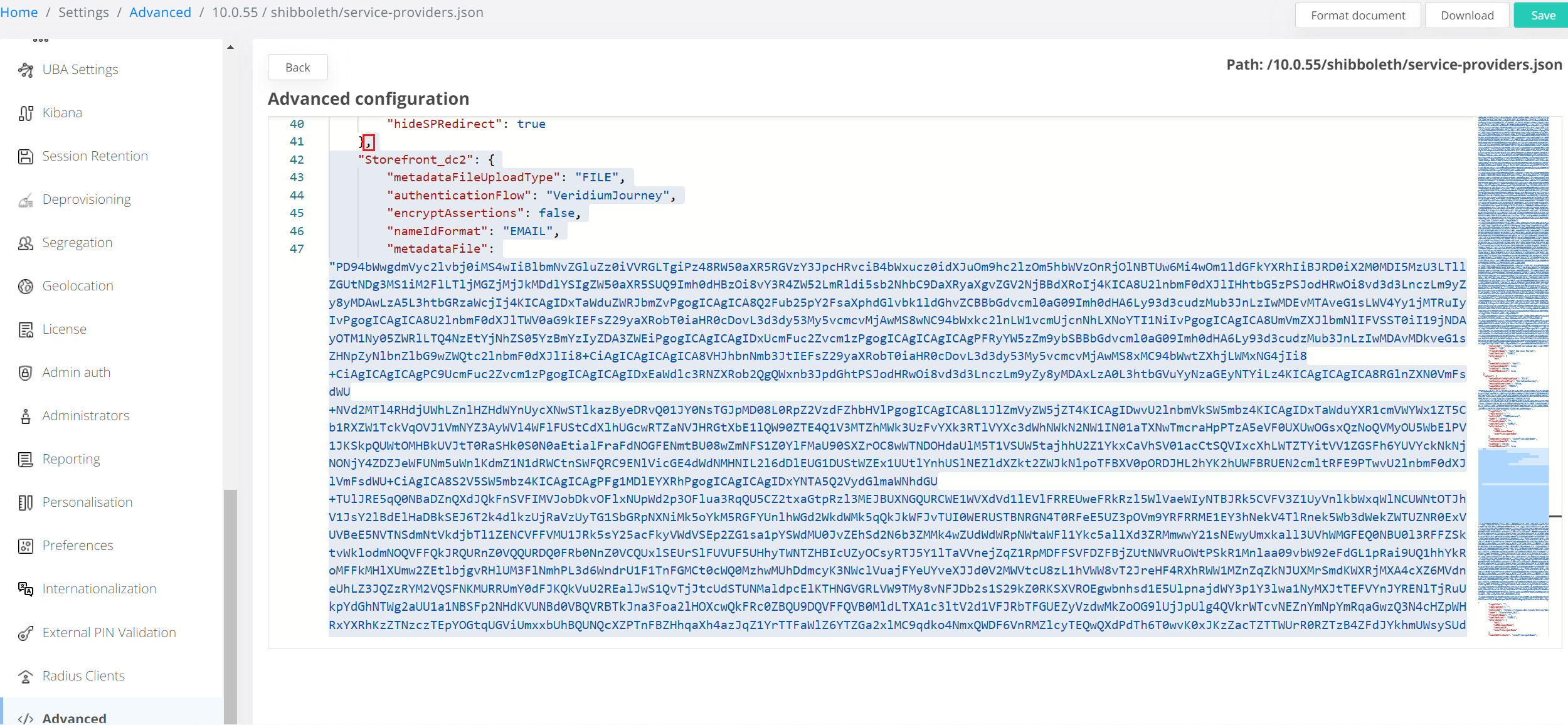Download the service-providers.json file

[1466, 15]
